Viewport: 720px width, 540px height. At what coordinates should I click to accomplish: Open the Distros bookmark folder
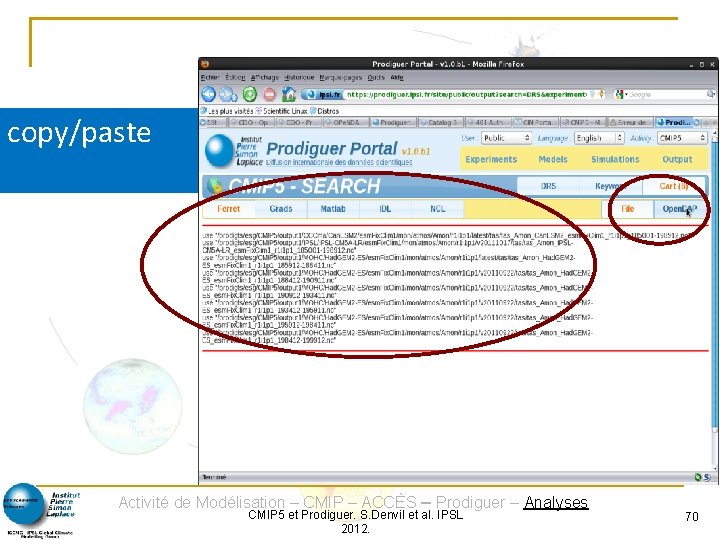coord(325,111)
